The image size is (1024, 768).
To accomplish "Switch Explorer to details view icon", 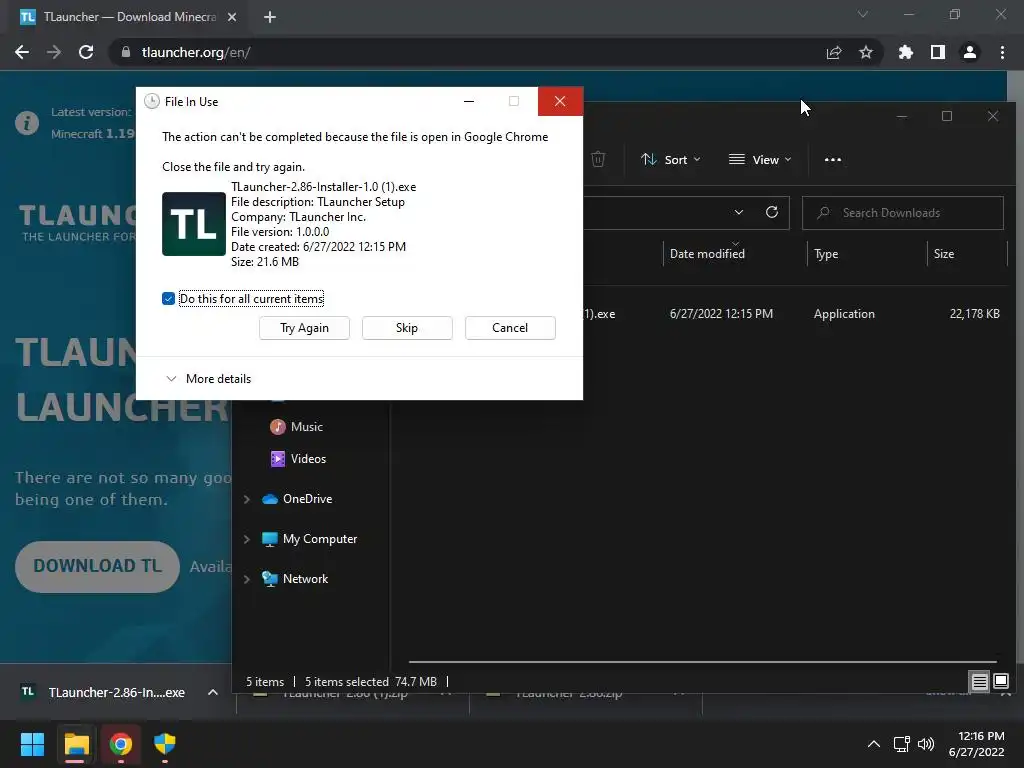I will tap(980, 682).
